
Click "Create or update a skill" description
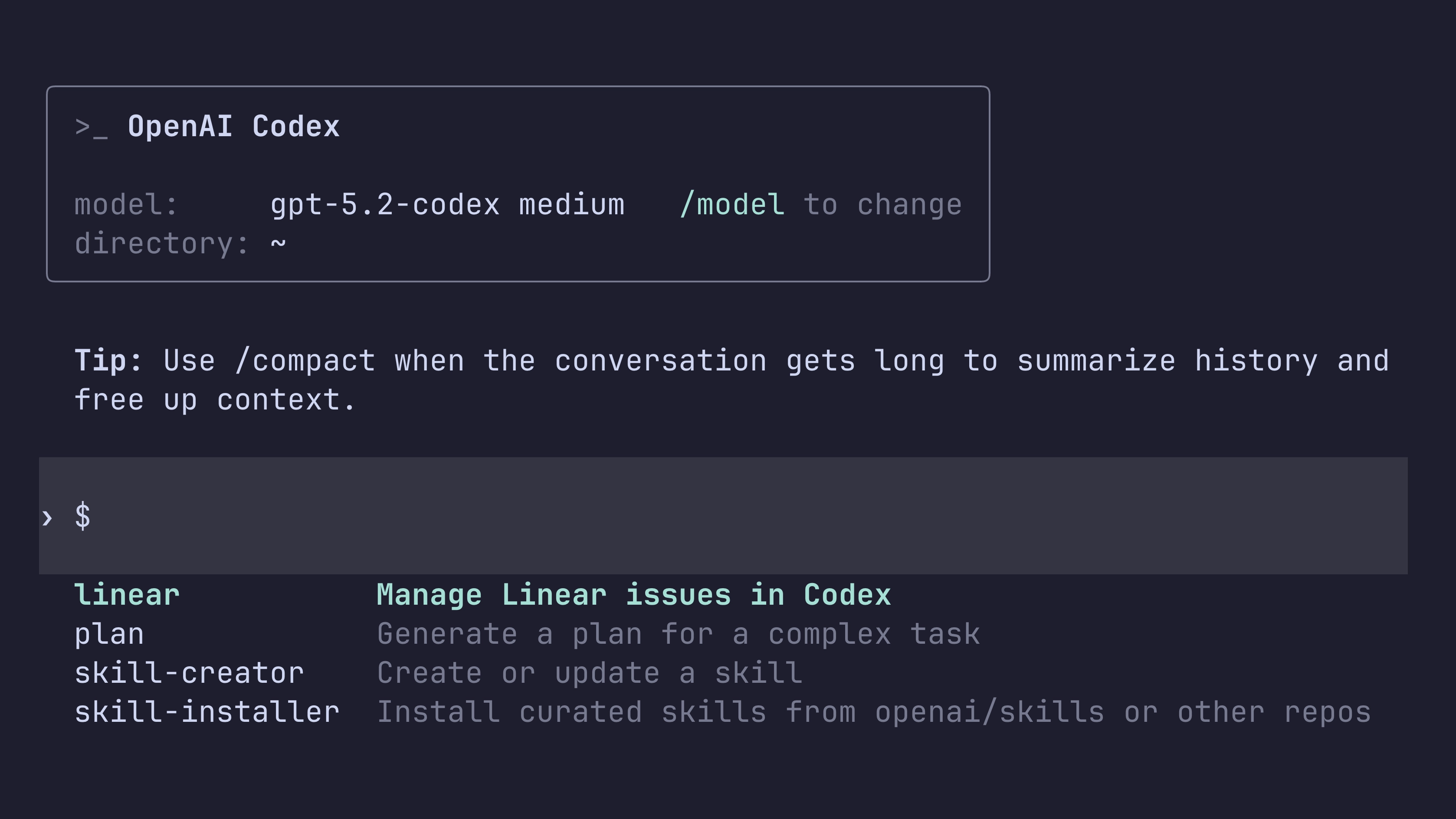coord(590,673)
